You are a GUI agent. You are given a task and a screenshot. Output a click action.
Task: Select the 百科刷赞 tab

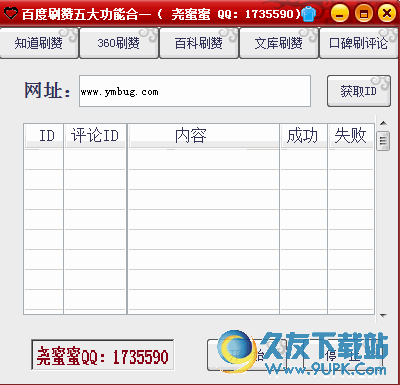(x=199, y=43)
